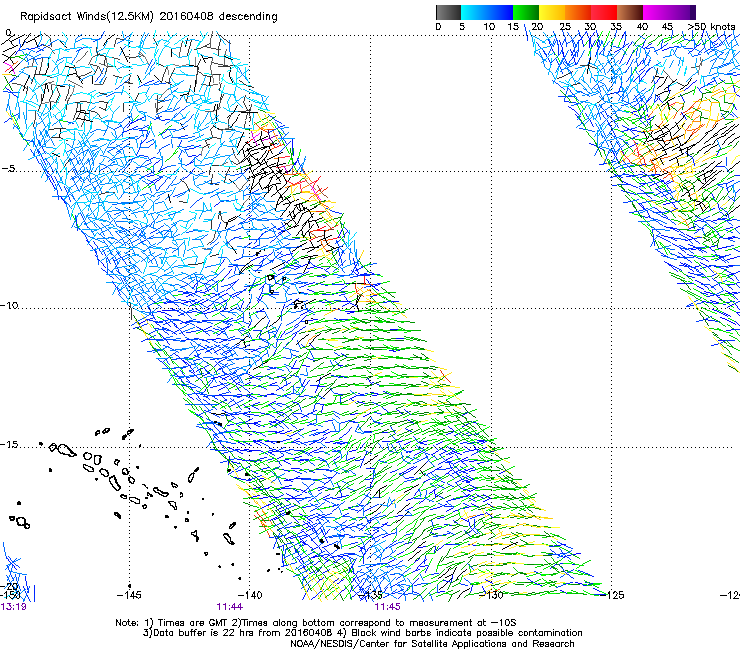Click the '-5' latitude axis label

pyautogui.click(x=8, y=169)
